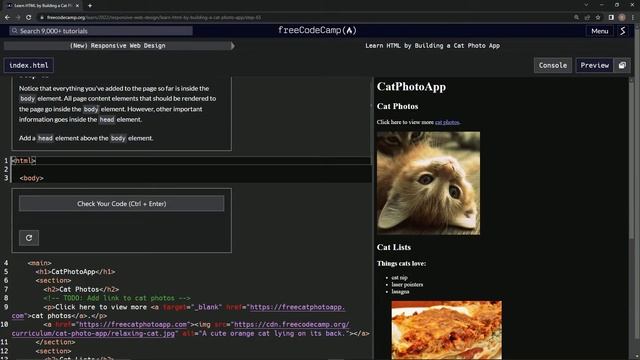Viewport: 640px width, 360px height.
Task: Click the browser forward arrow
Action: 18,18
